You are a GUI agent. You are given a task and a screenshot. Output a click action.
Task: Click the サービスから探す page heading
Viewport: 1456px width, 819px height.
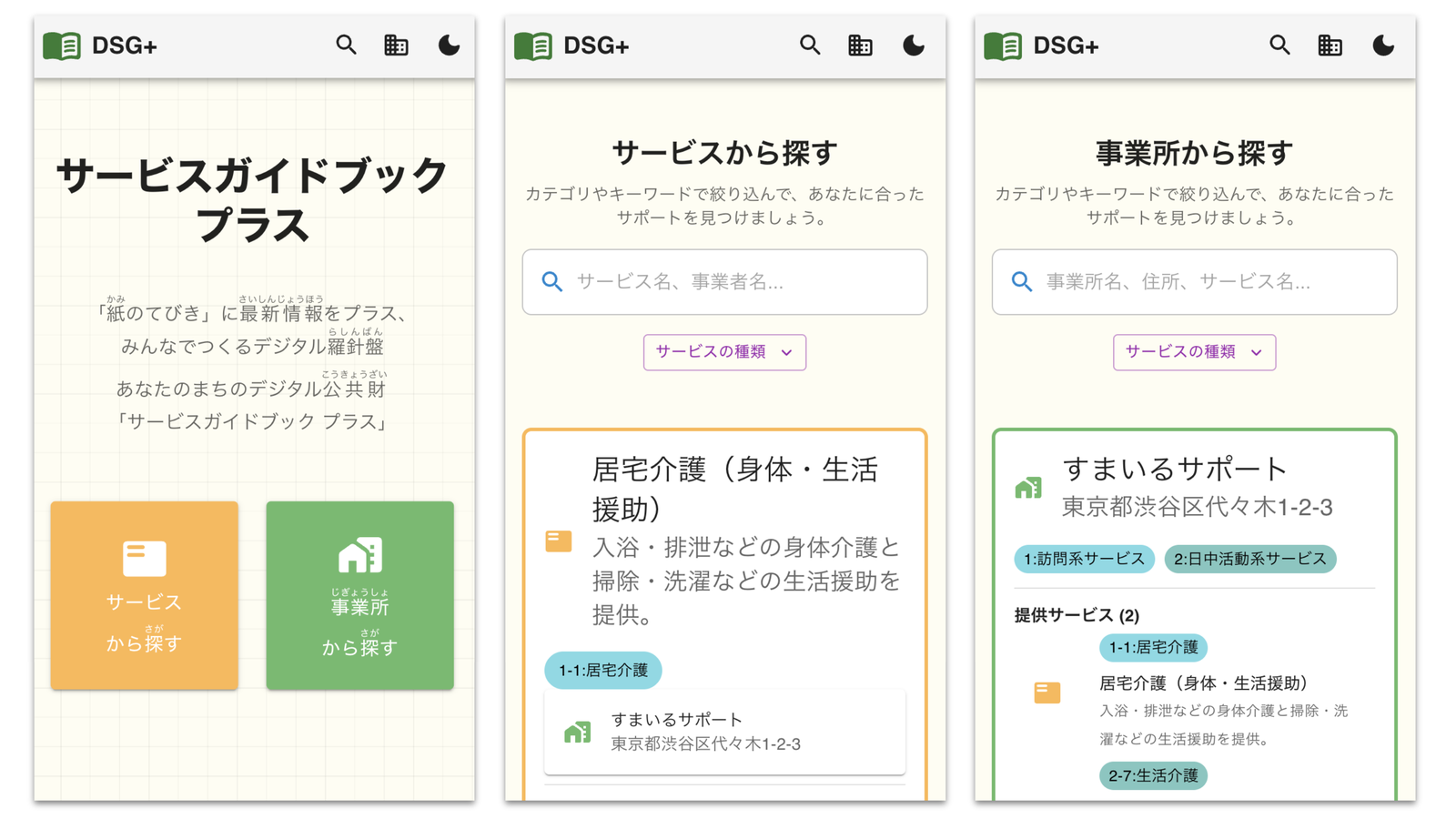pyautogui.click(x=724, y=152)
